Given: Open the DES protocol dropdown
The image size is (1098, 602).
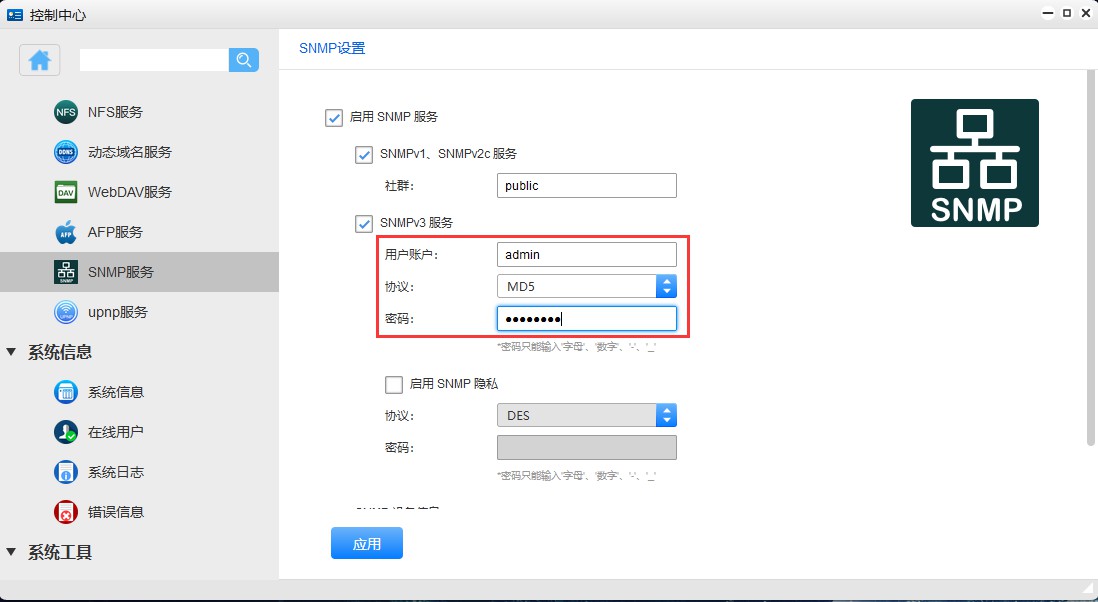Looking at the screenshot, I should click(x=666, y=415).
